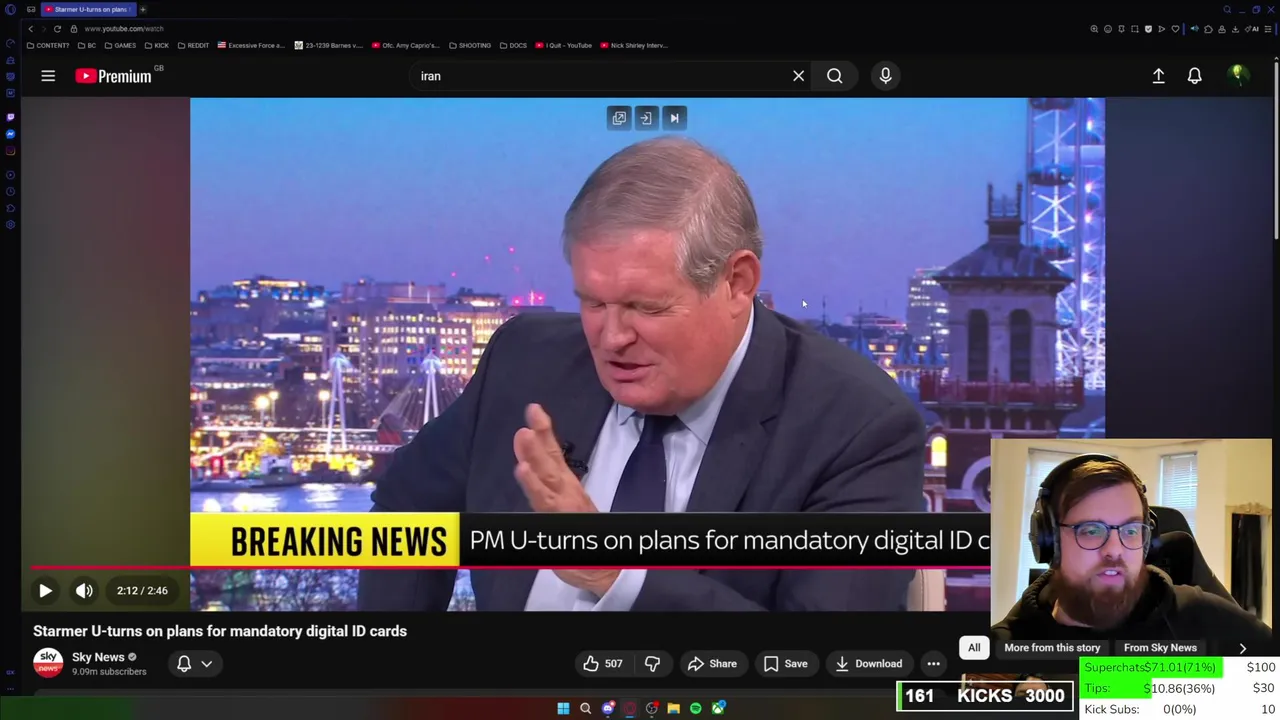Screen dimensions: 1280x720
Task: Select the 'Starmer U-turns on plans' browser tab
Action: pyautogui.click(x=89, y=9)
